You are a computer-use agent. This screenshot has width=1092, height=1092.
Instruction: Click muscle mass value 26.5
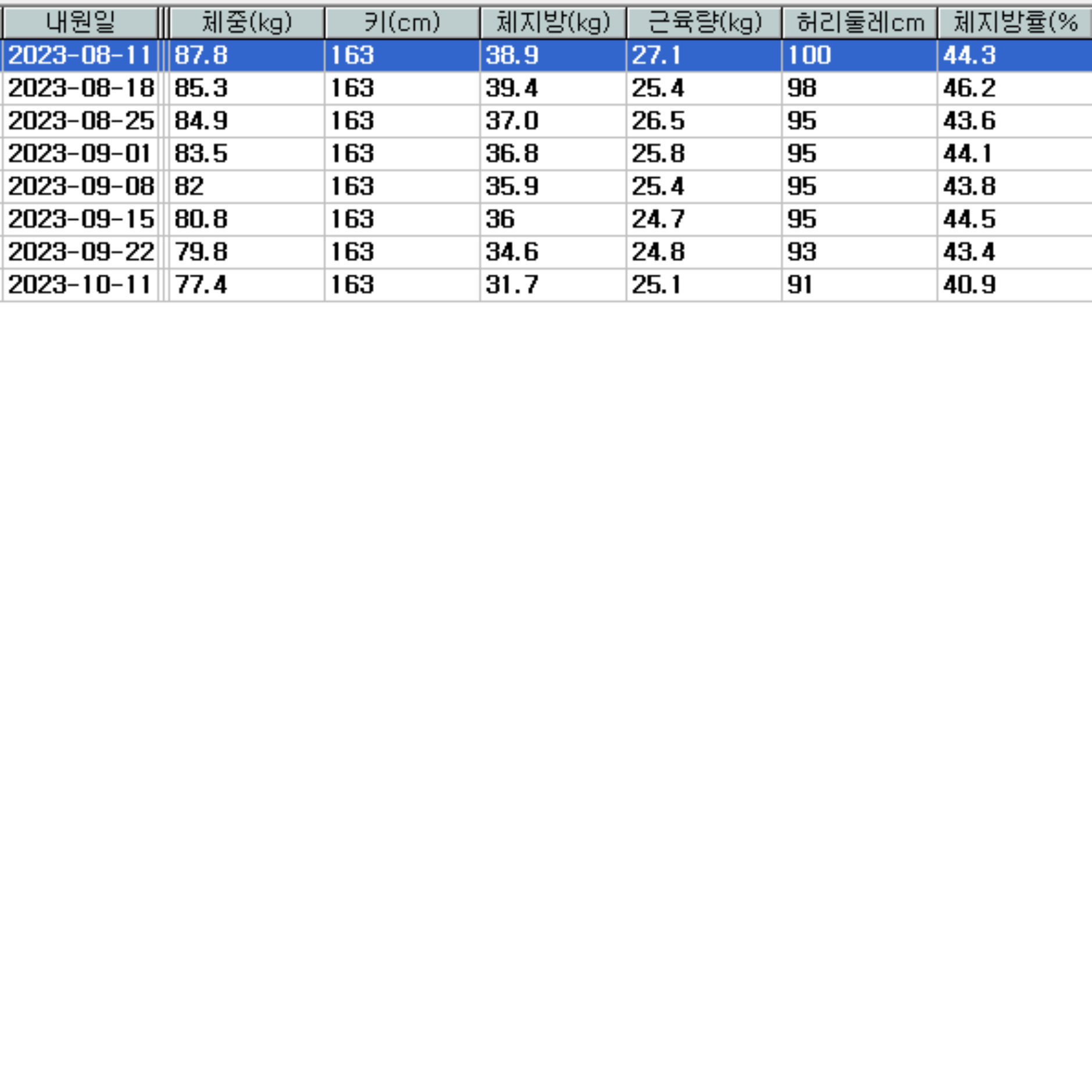point(658,121)
